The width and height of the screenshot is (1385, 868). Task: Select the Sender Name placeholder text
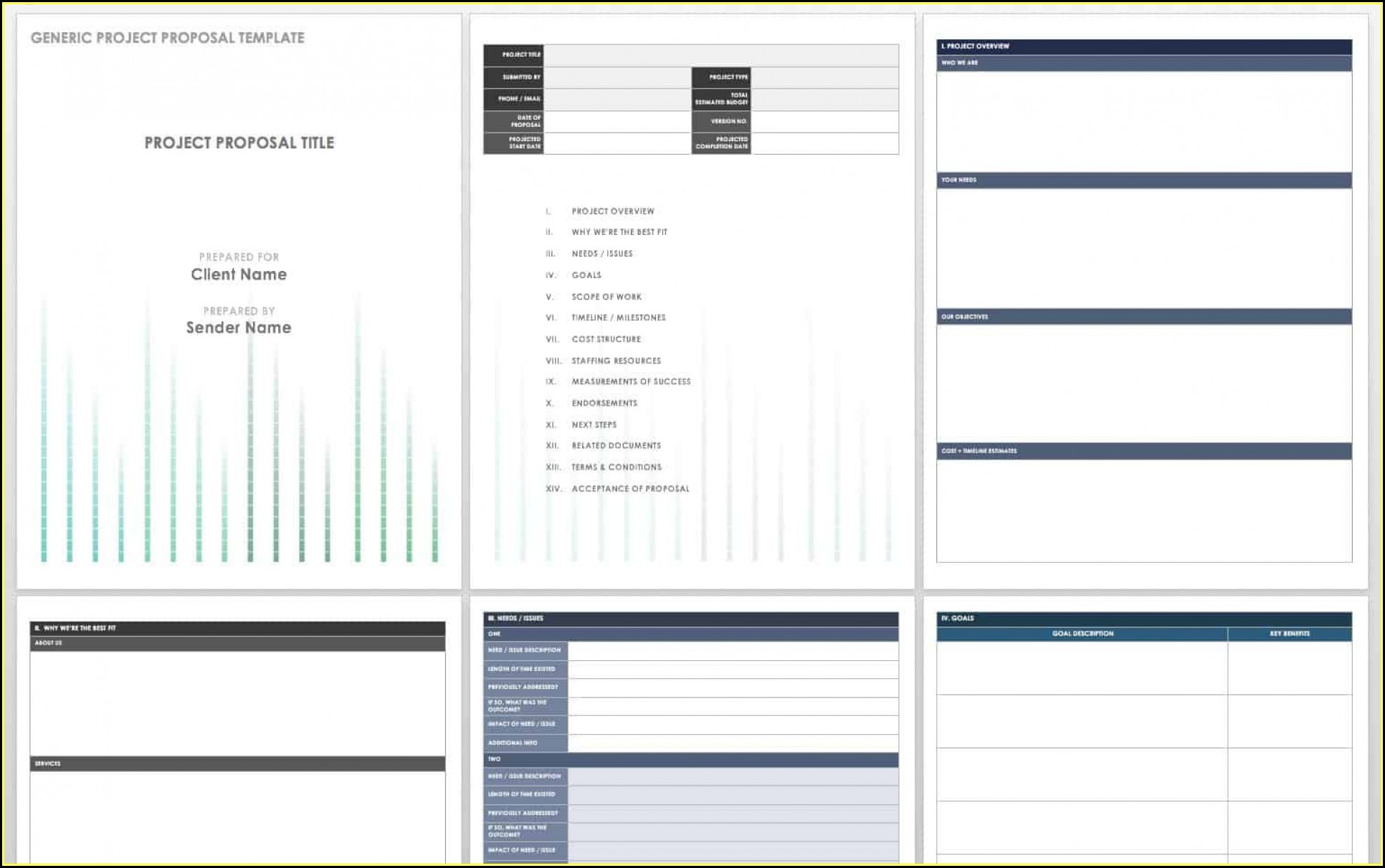click(239, 328)
